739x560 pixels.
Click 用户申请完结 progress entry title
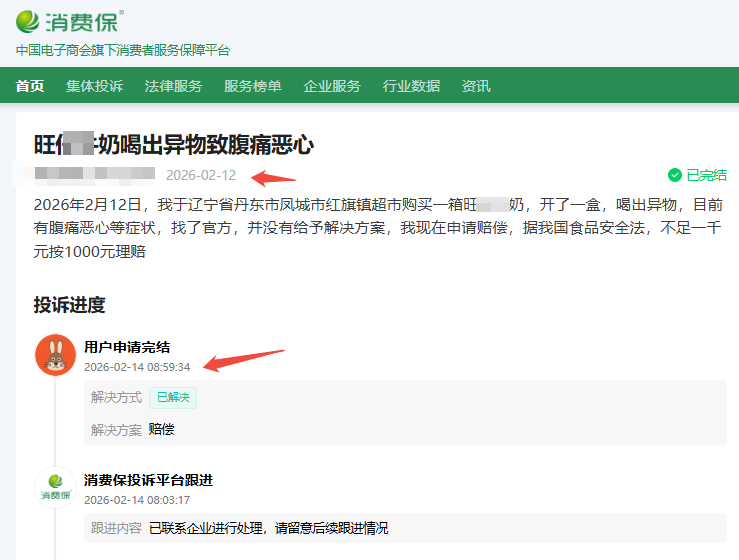pyautogui.click(x=127, y=347)
